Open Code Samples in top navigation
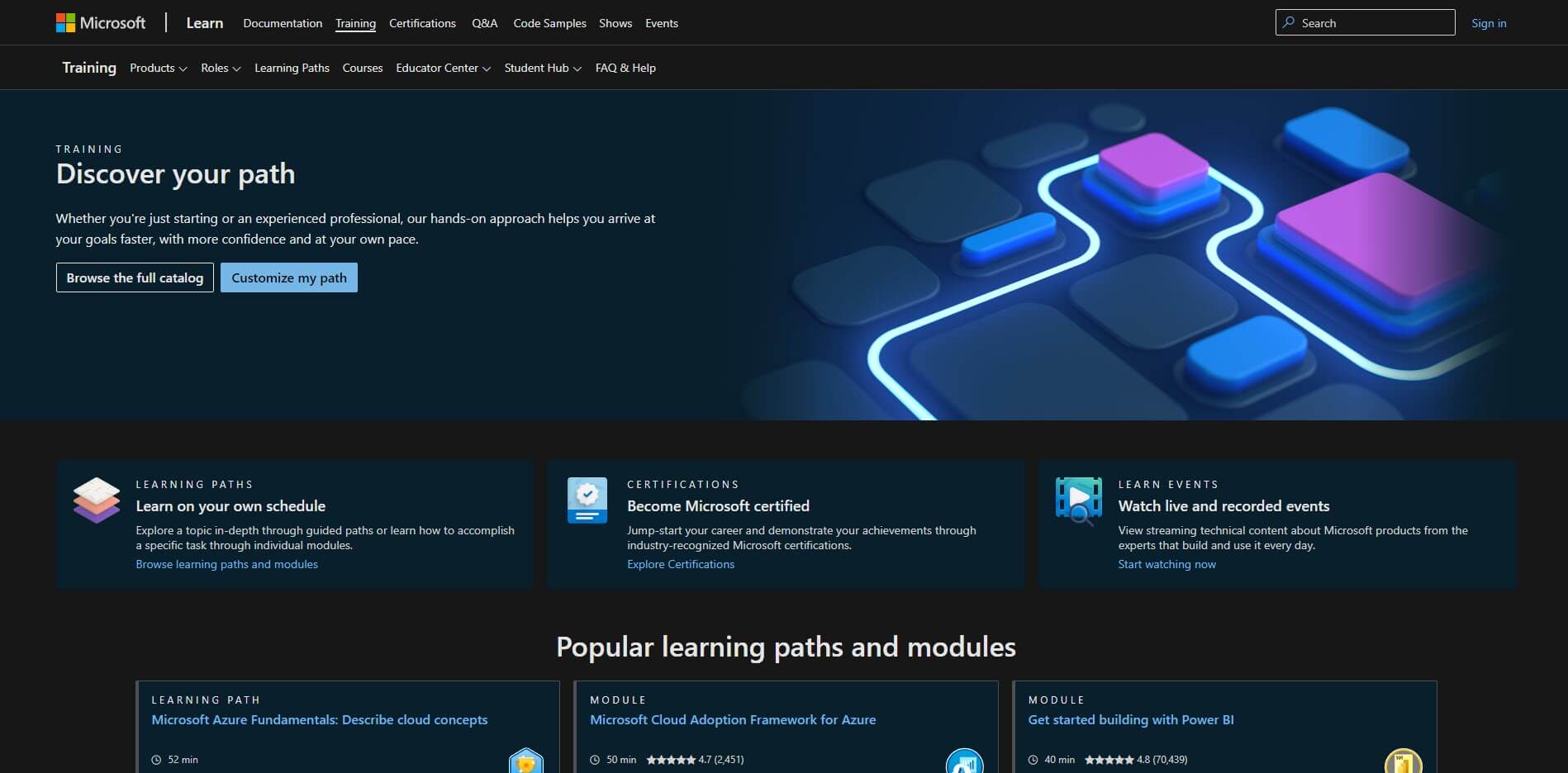The height and width of the screenshot is (773, 1568). pyautogui.click(x=549, y=23)
